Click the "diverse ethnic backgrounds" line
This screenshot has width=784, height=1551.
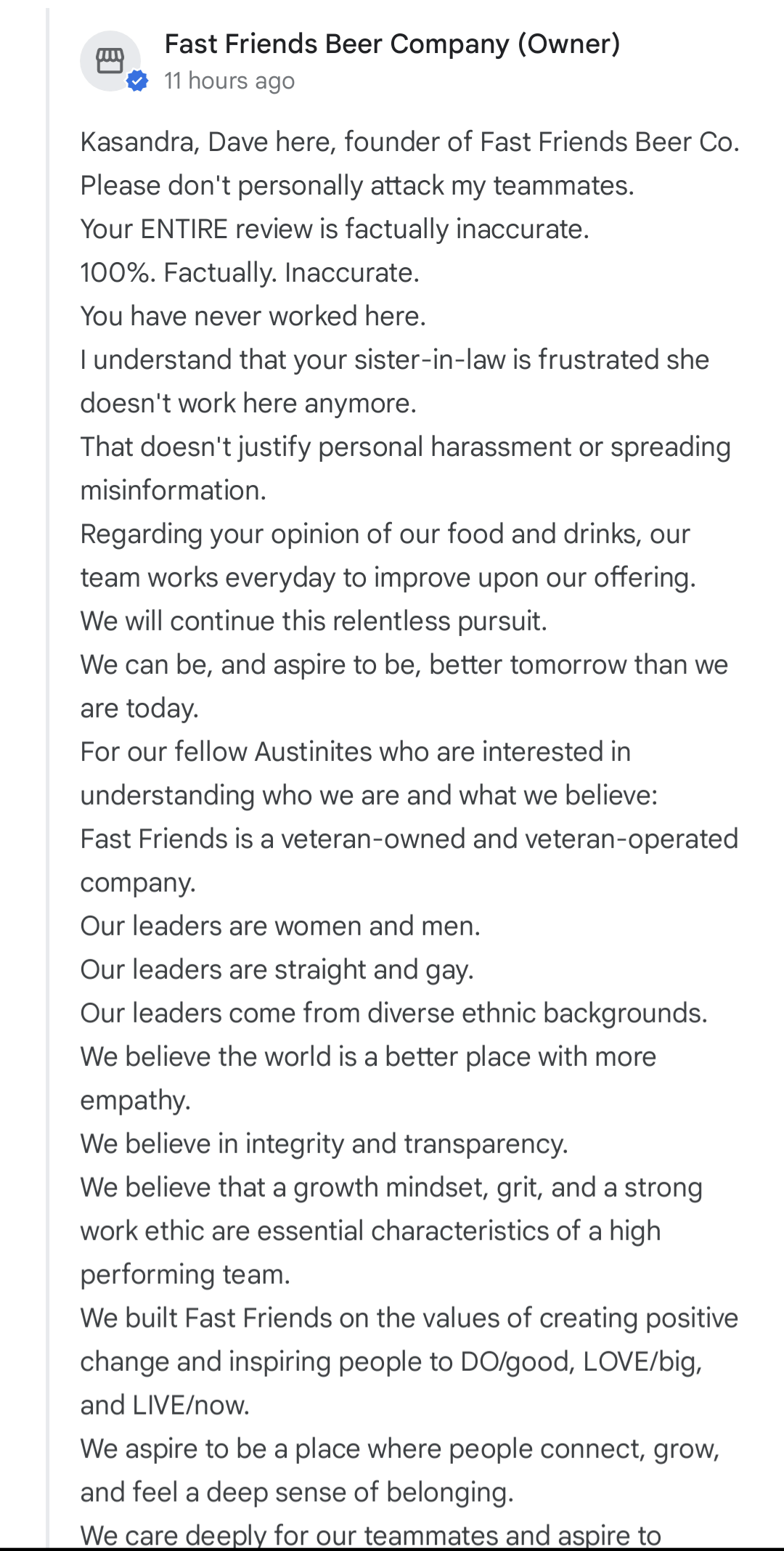[393, 1014]
